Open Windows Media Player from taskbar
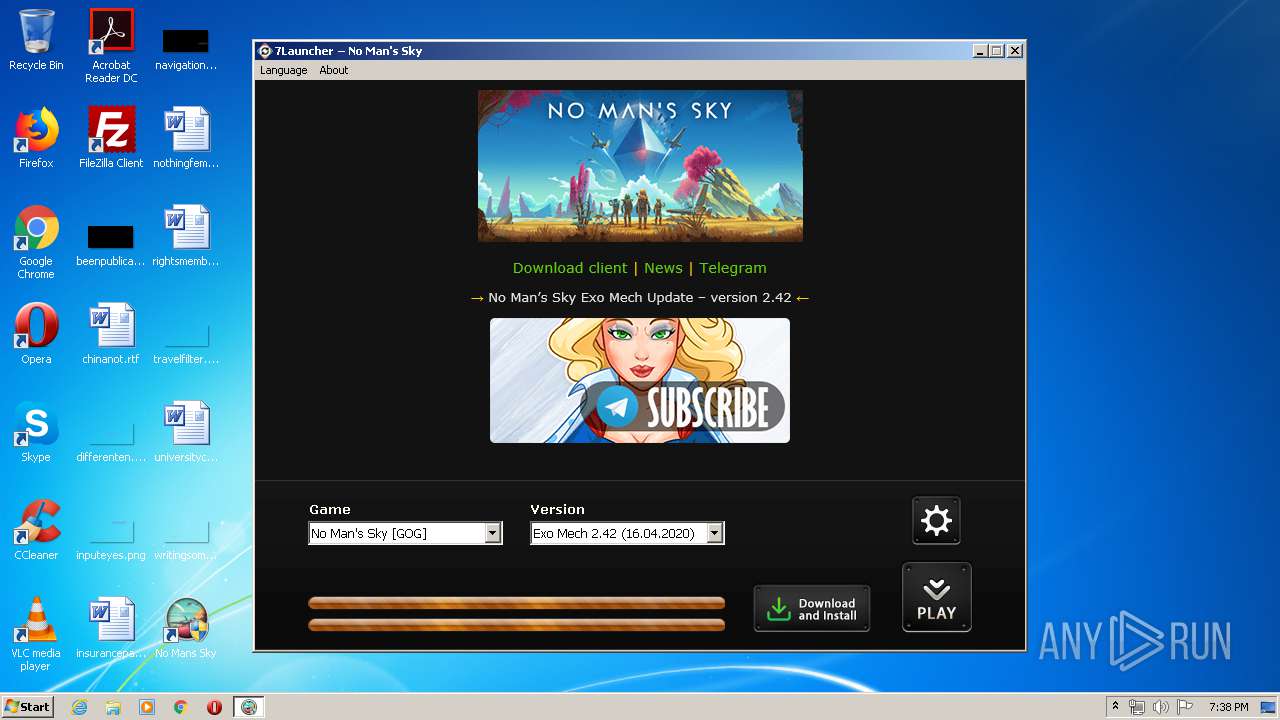The height and width of the screenshot is (720, 1280). (147, 707)
